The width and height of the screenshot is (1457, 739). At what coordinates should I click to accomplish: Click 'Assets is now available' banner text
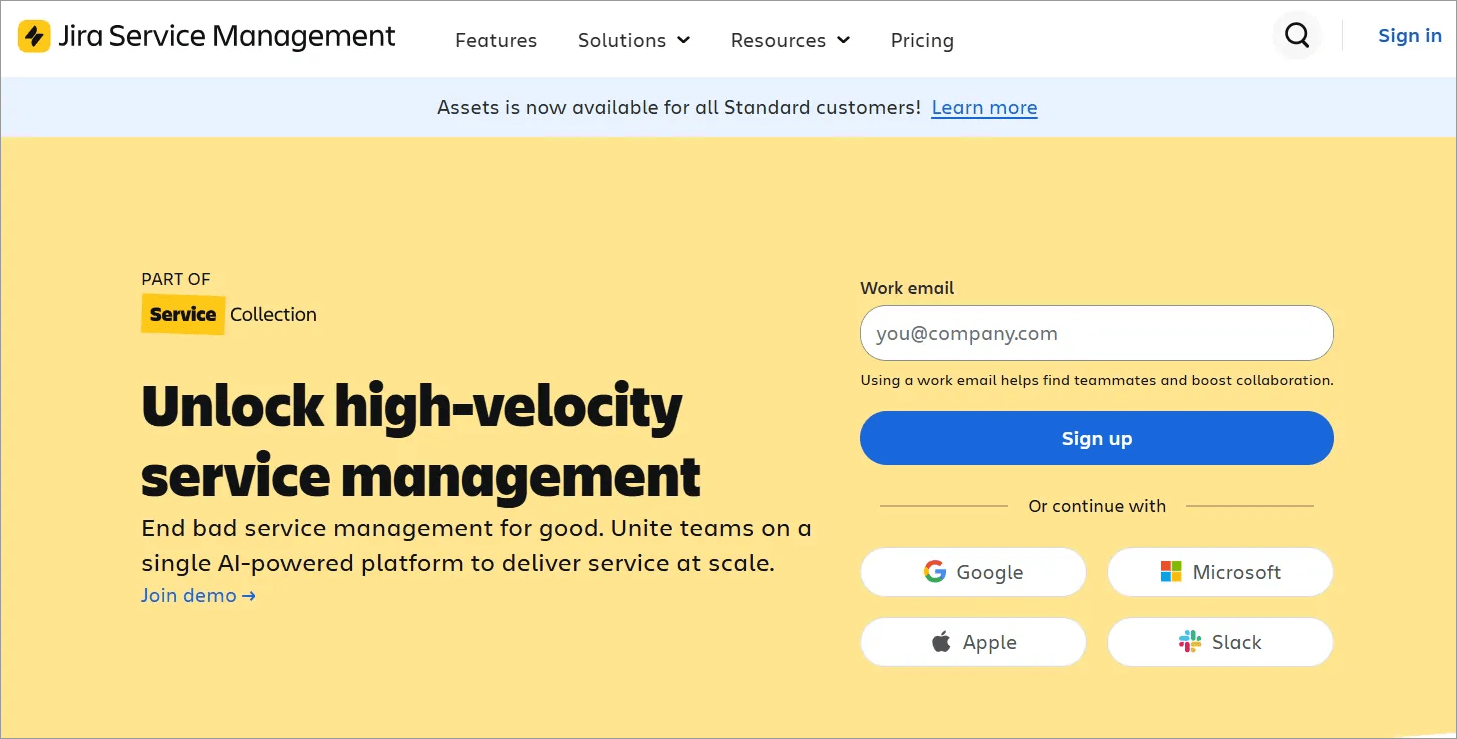click(679, 107)
